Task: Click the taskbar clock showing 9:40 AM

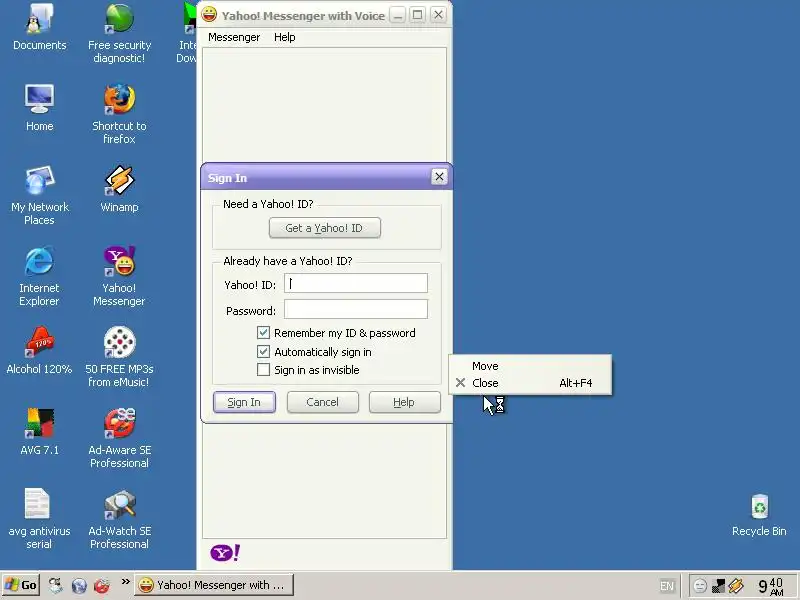Action: pos(770,586)
